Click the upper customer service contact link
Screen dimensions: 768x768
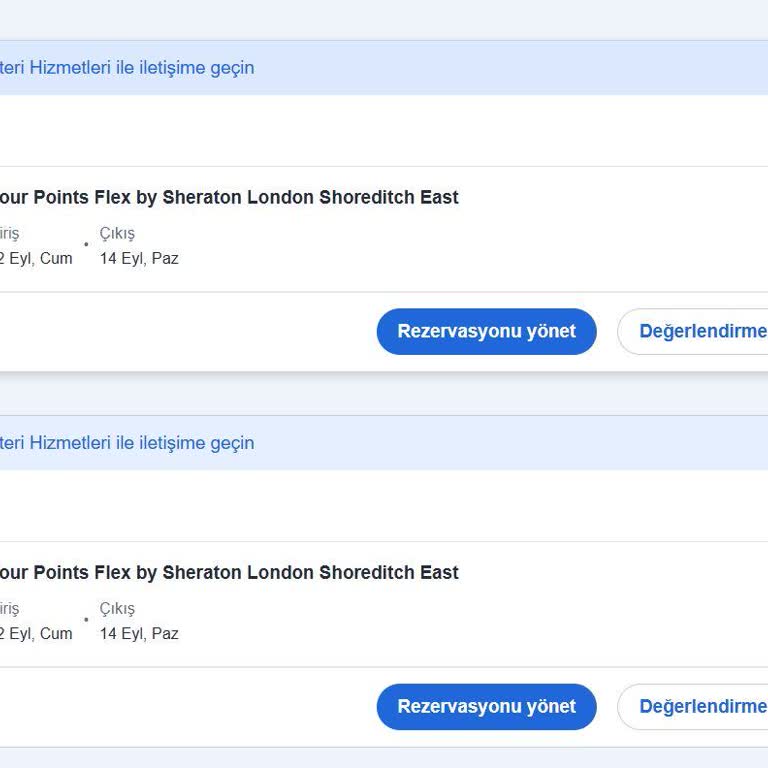127,68
